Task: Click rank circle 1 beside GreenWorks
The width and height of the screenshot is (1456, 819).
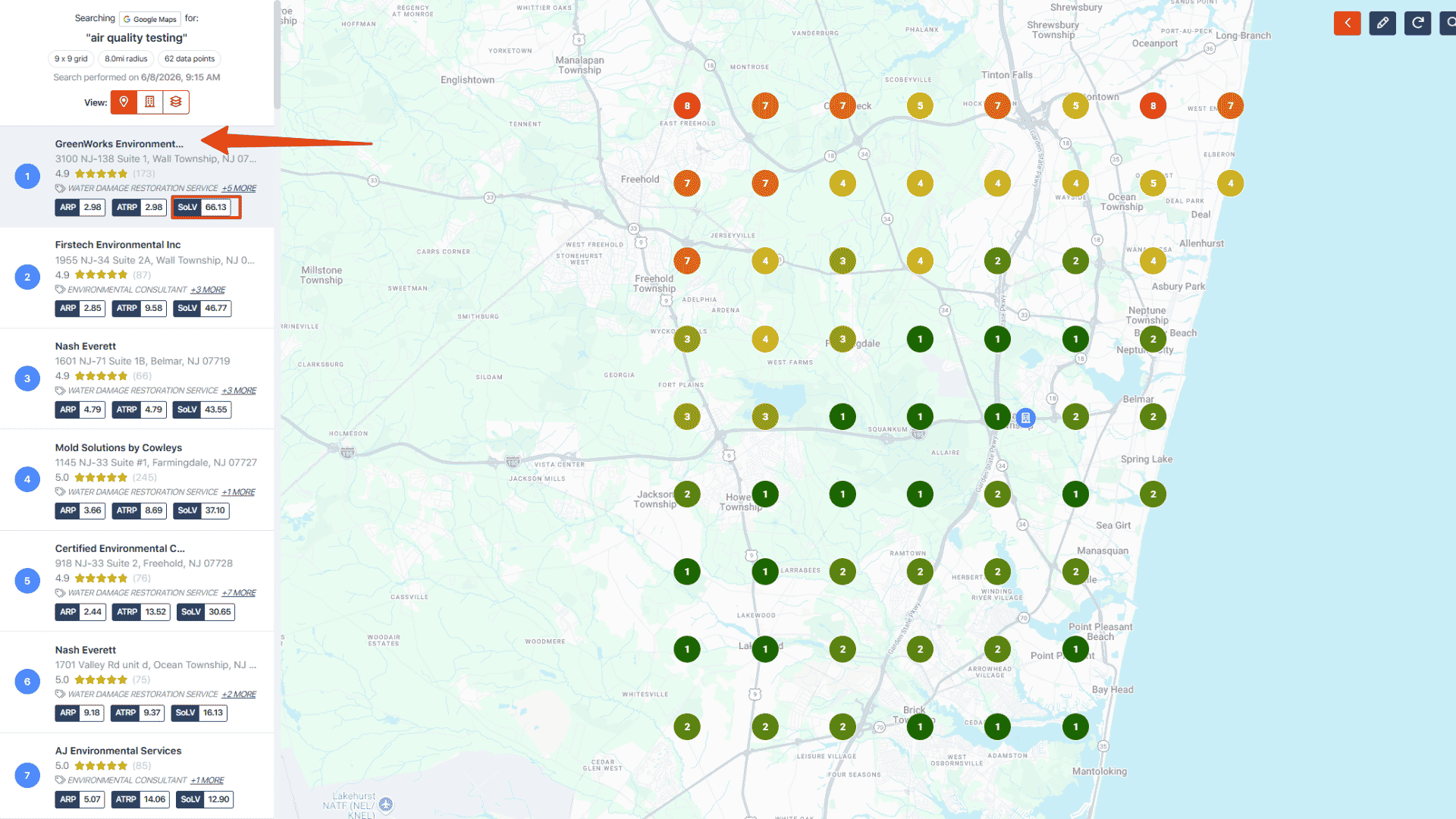Action: pos(27,176)
